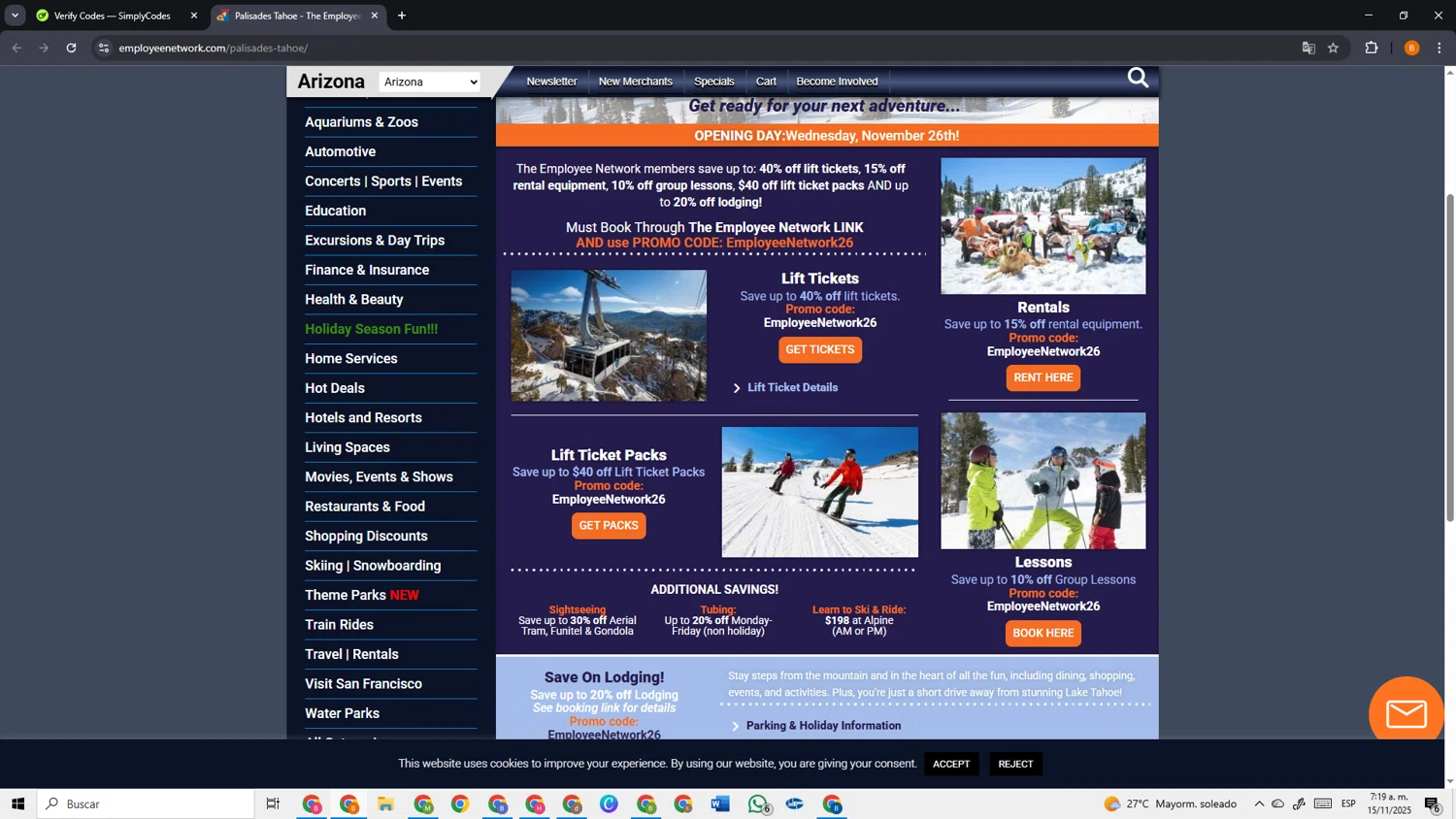Screen dimensions: 1456x819
Task: Open a new browser tab
Action: pos(402,16)
